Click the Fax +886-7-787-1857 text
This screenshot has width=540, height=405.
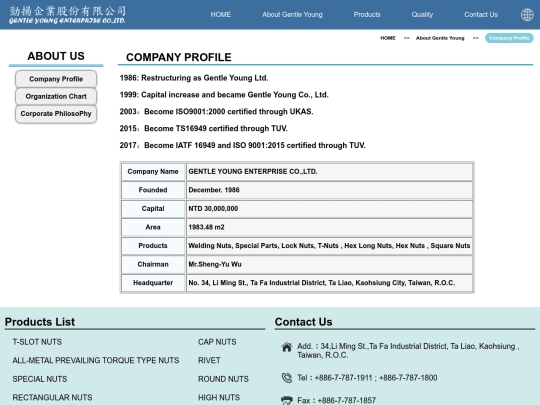336,401
